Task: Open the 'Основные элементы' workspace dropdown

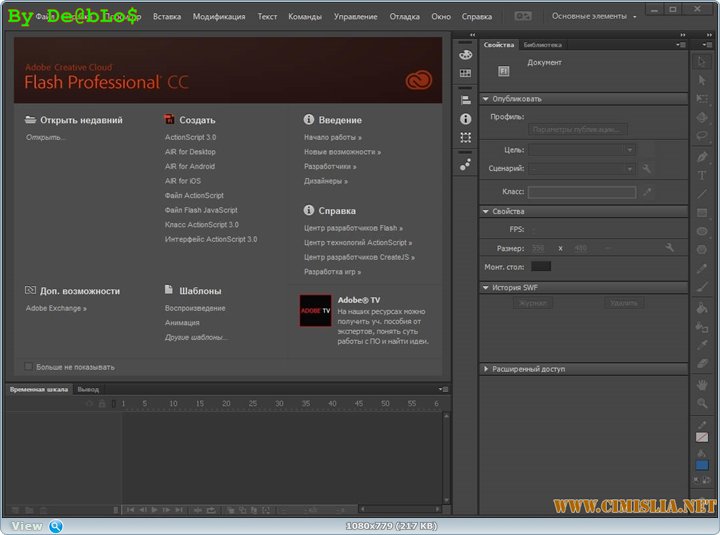Action: (x=594, y=16)
